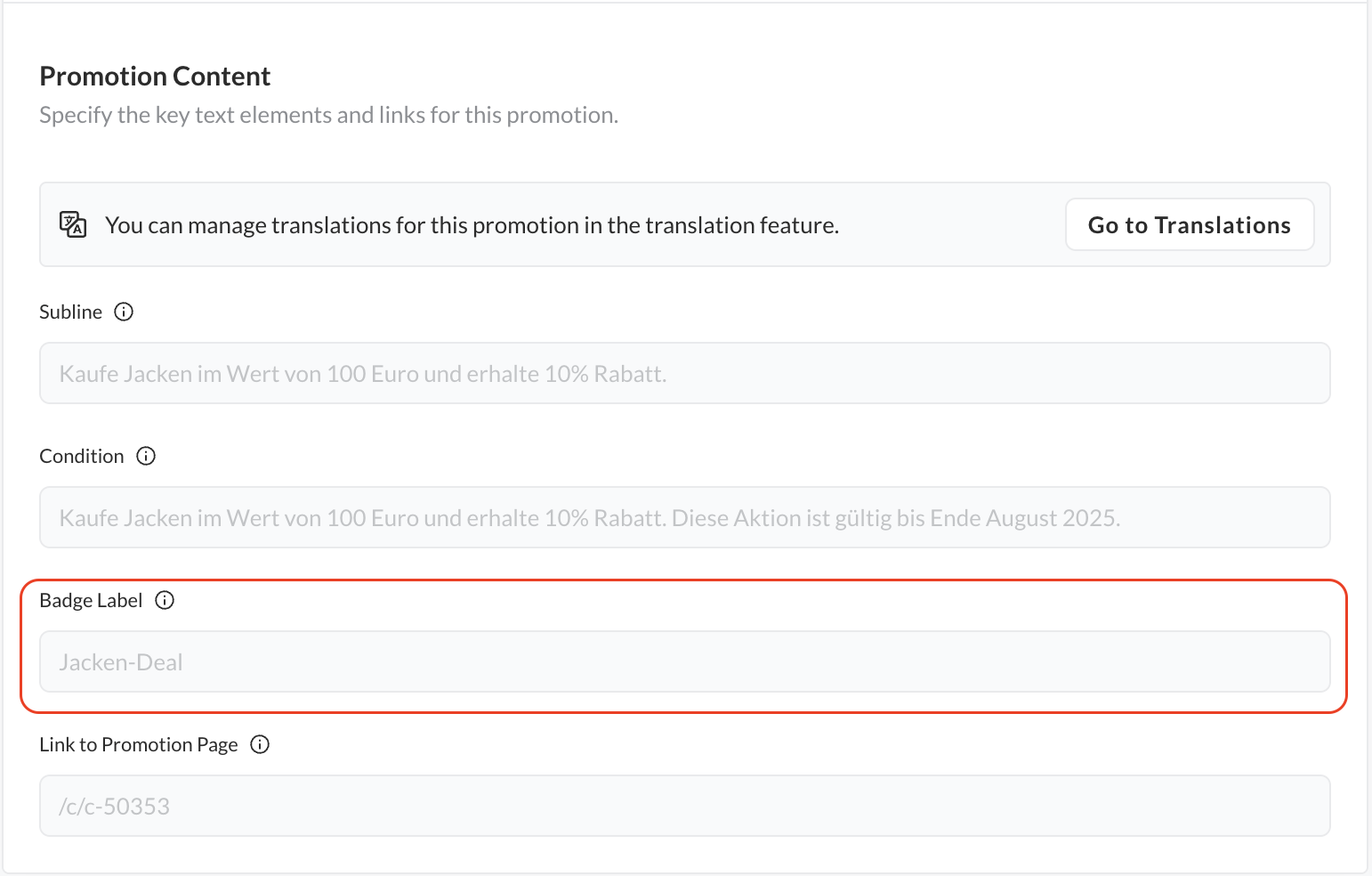Click into the Condition input field

[x=684, y=518]
